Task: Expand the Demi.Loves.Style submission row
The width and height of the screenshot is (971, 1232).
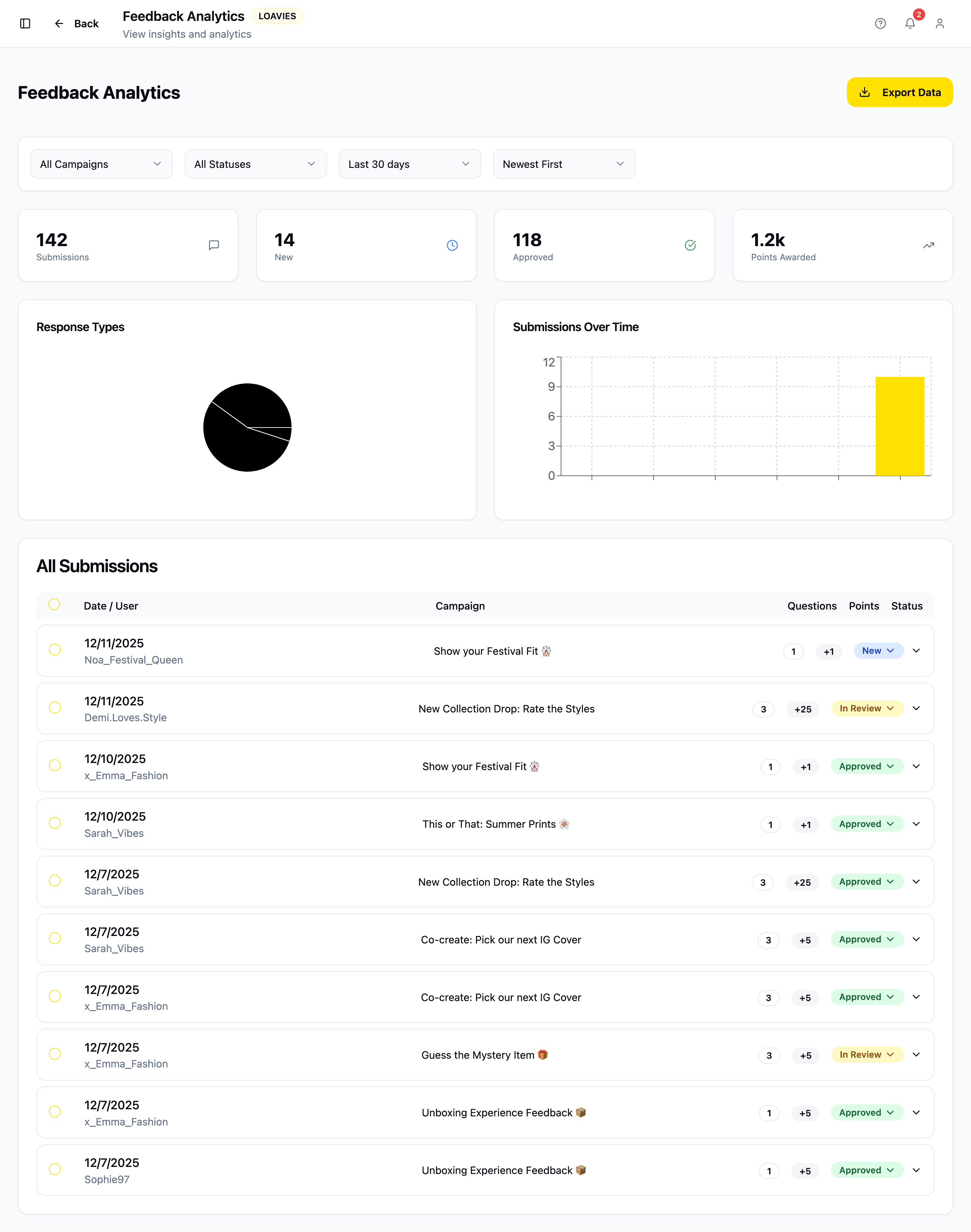Action: tap(916, 708)
